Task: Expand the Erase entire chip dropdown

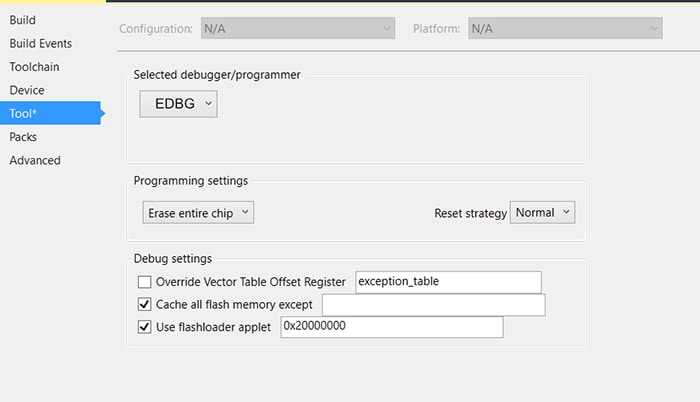Action: [198, 213]
